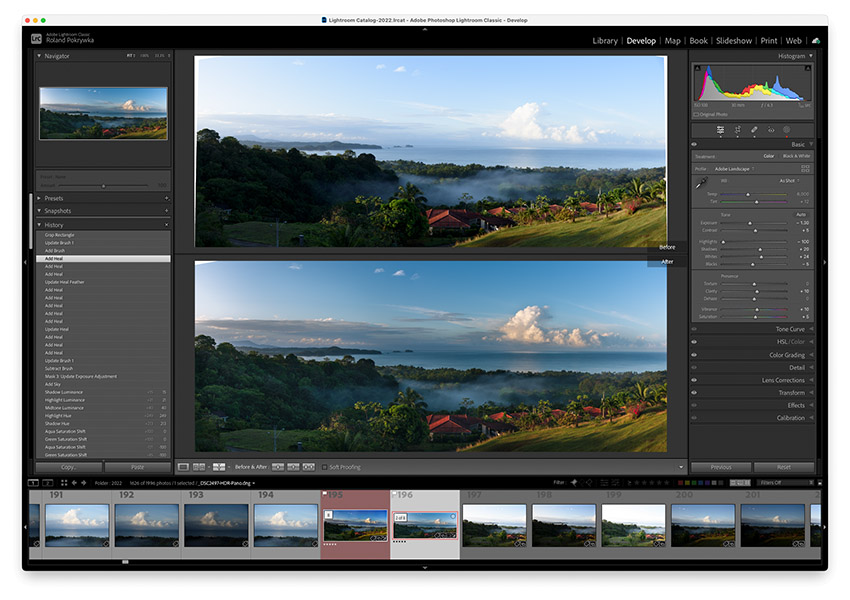Toggle HSL/Color panel visibility eye
This screenshot has width=850, height=600.
(694, 342)
